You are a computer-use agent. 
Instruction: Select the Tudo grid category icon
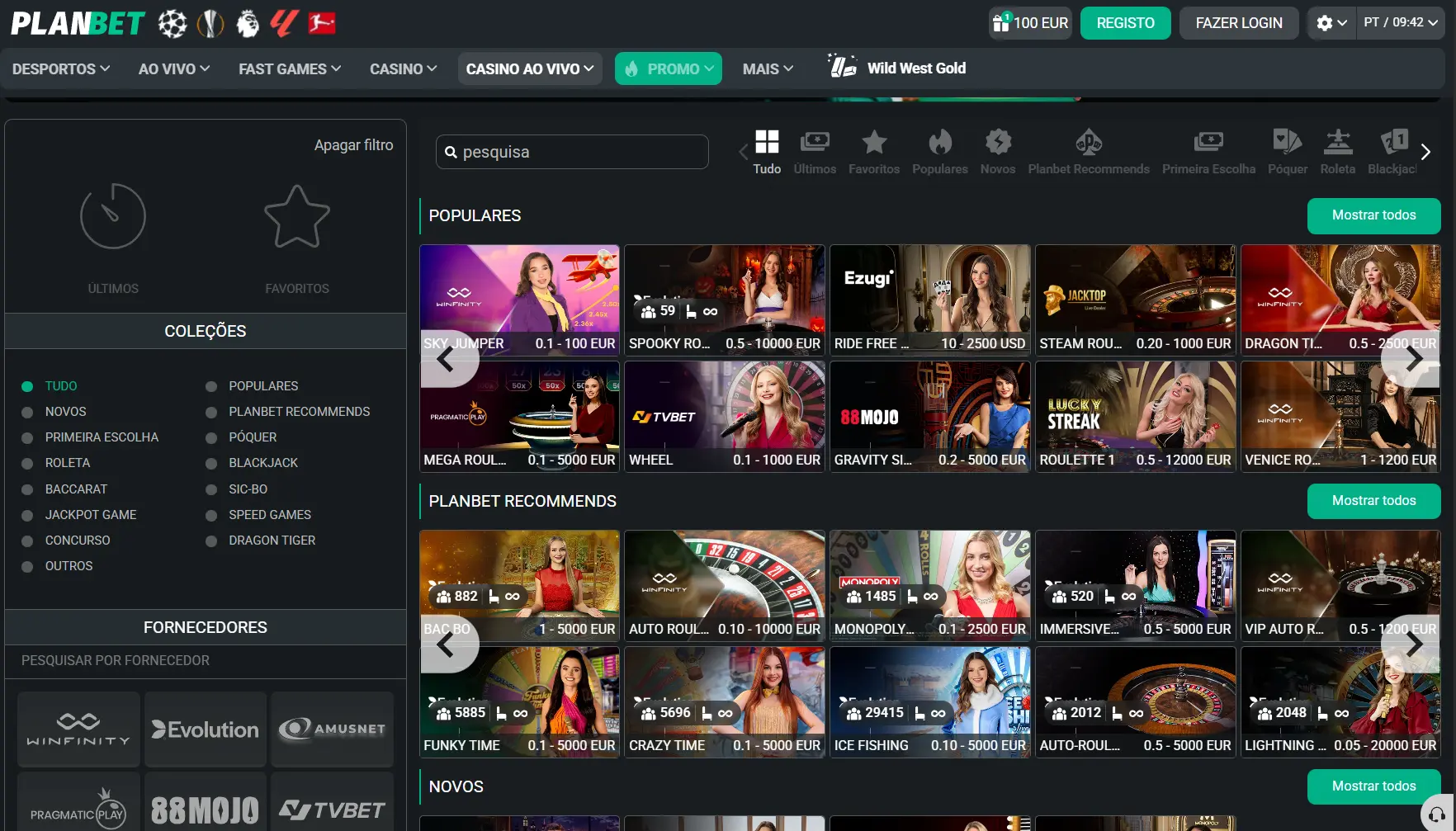coord(767,143)
